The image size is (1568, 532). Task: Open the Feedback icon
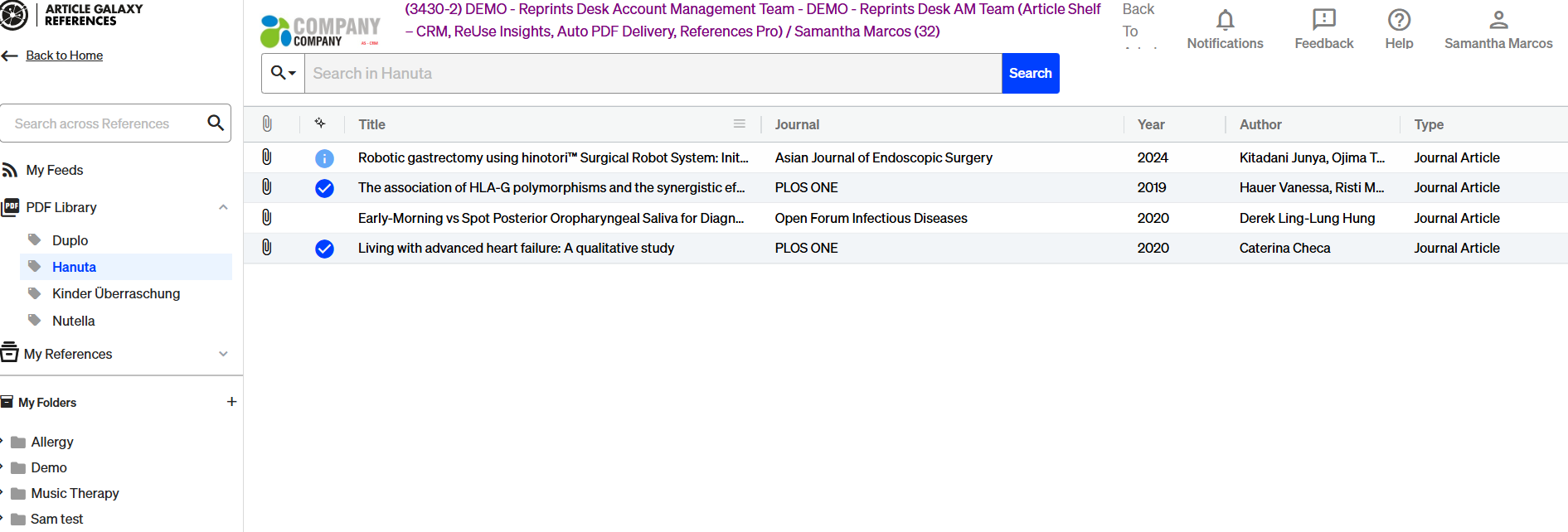[x=1323, y=20]
